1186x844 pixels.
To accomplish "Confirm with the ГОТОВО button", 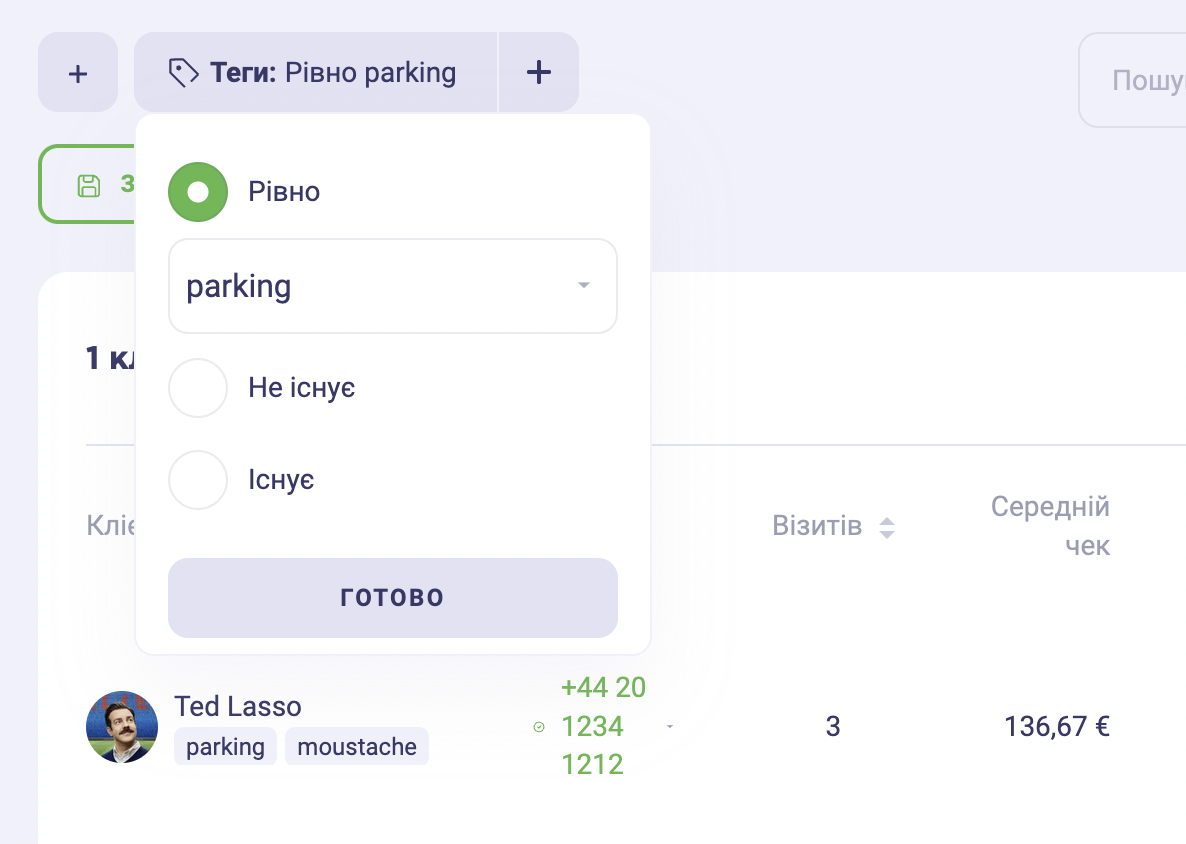I will pos(393,597).
